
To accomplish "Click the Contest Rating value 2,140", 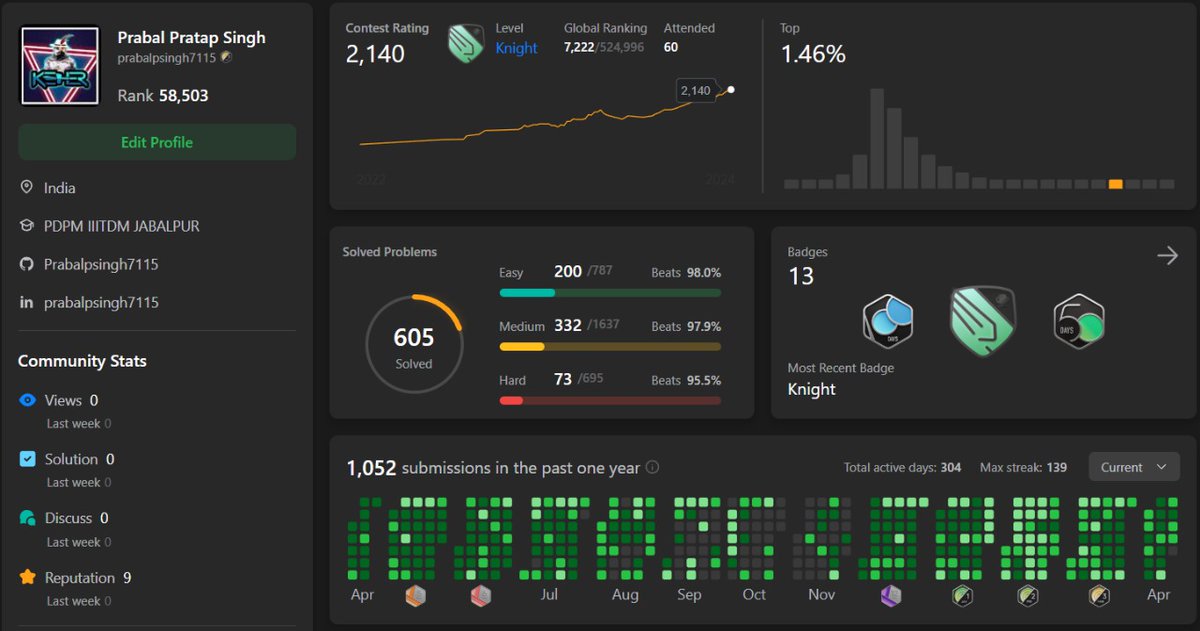I will (375, 54).
